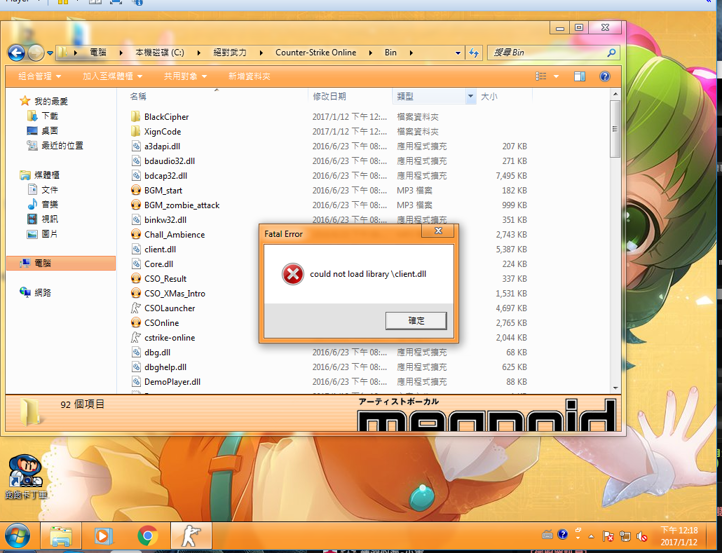Viewport: 722px width, 553px height.
Task: Open the view options dropdown arrow
Action: [x=556, y=76]
